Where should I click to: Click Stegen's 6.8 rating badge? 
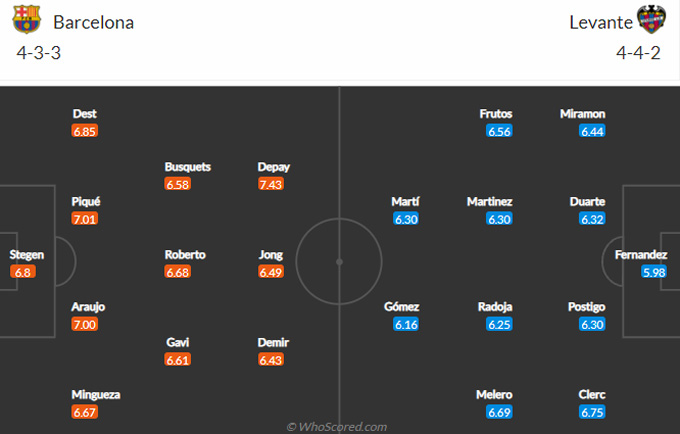(23, 272)
